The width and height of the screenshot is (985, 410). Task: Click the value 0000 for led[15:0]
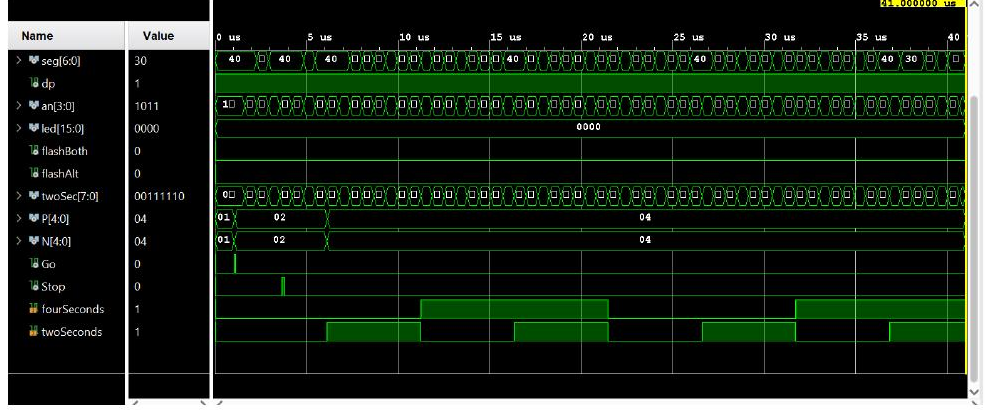tap(146, 129)
